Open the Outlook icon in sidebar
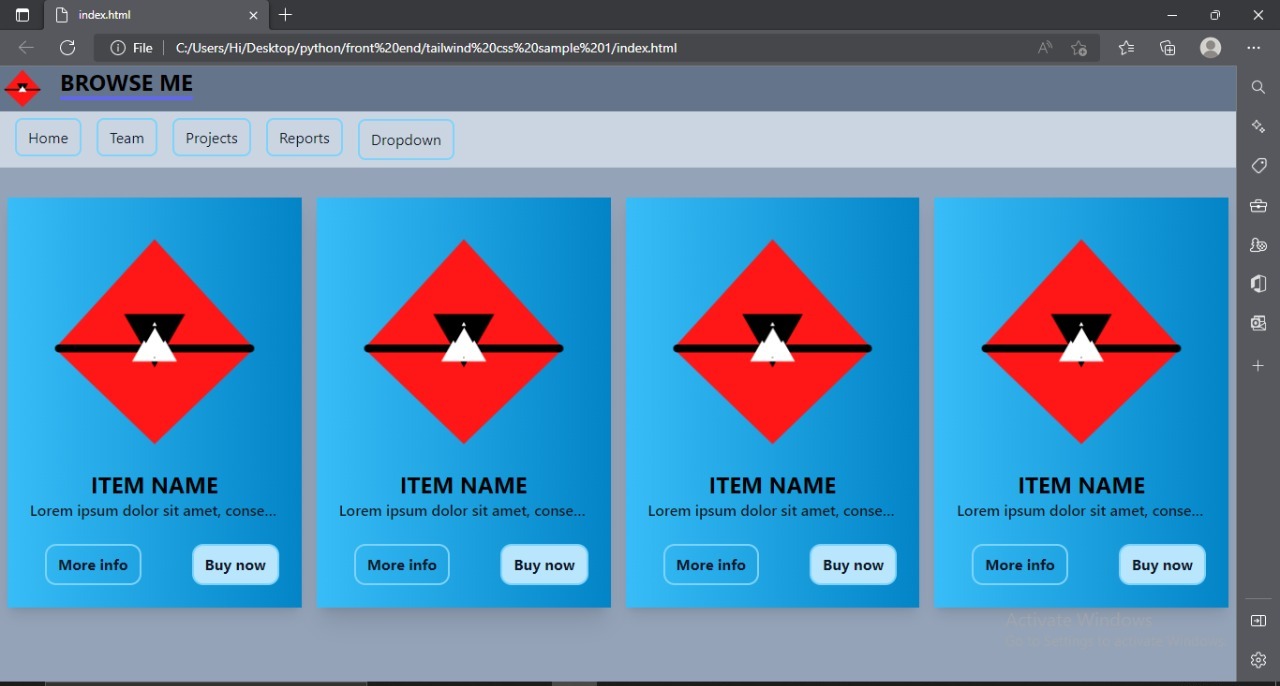This screenshot has height=686, width=1280. pyautogui.click(x=1259, y=323)
